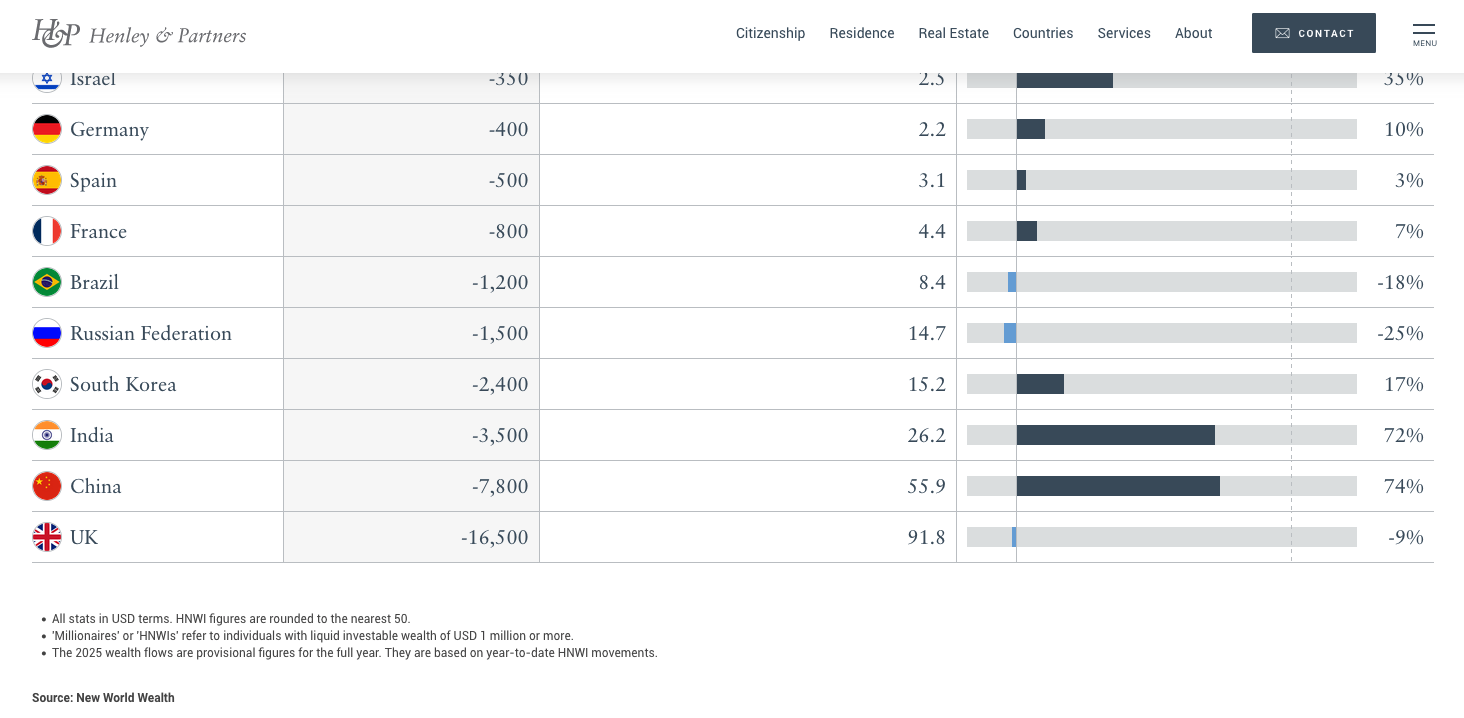
Task: Click the Contact button
Action: click(1314, 33)
